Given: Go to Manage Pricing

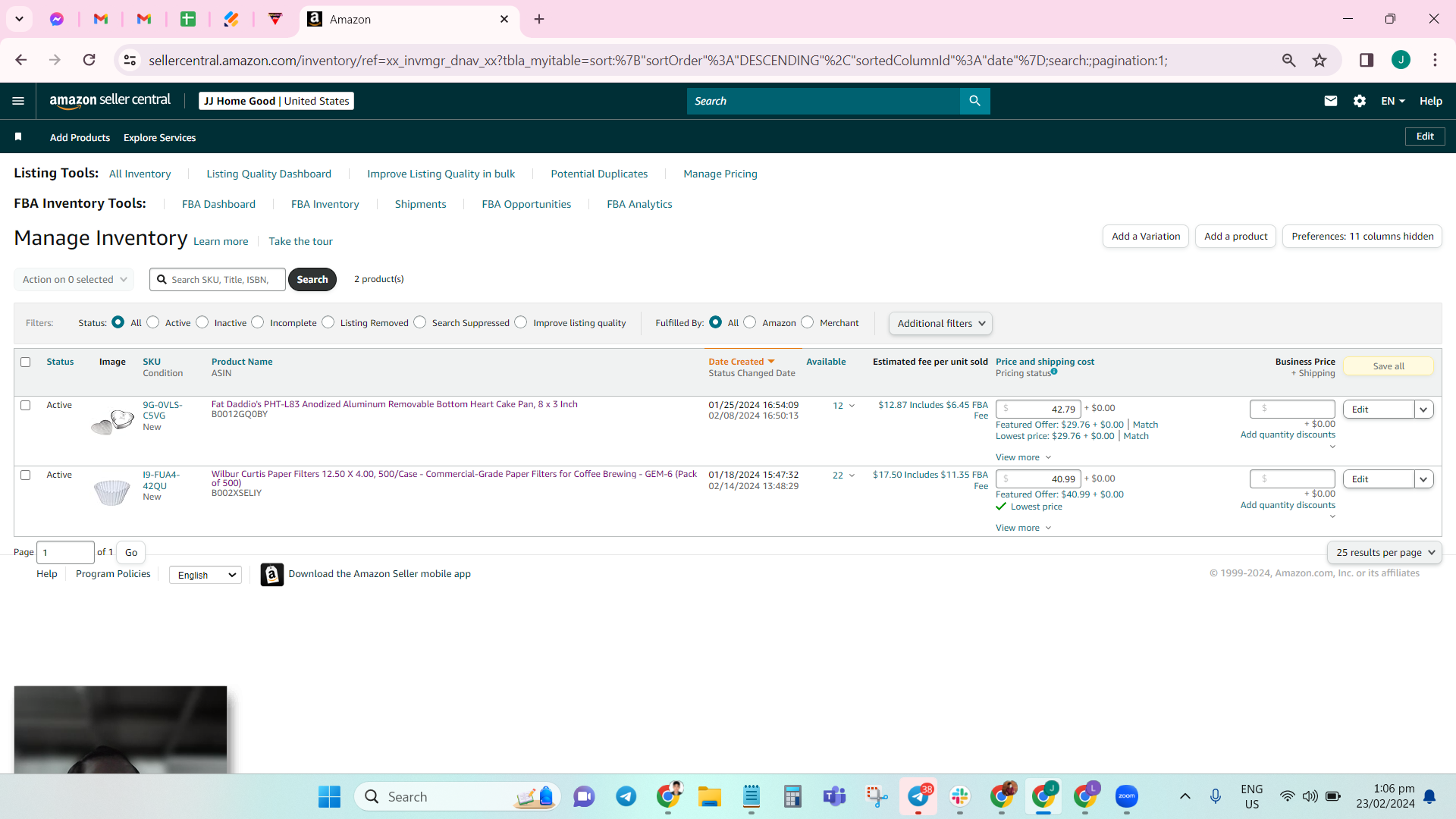Looking at the screenshot, I should tap(720, 174).
